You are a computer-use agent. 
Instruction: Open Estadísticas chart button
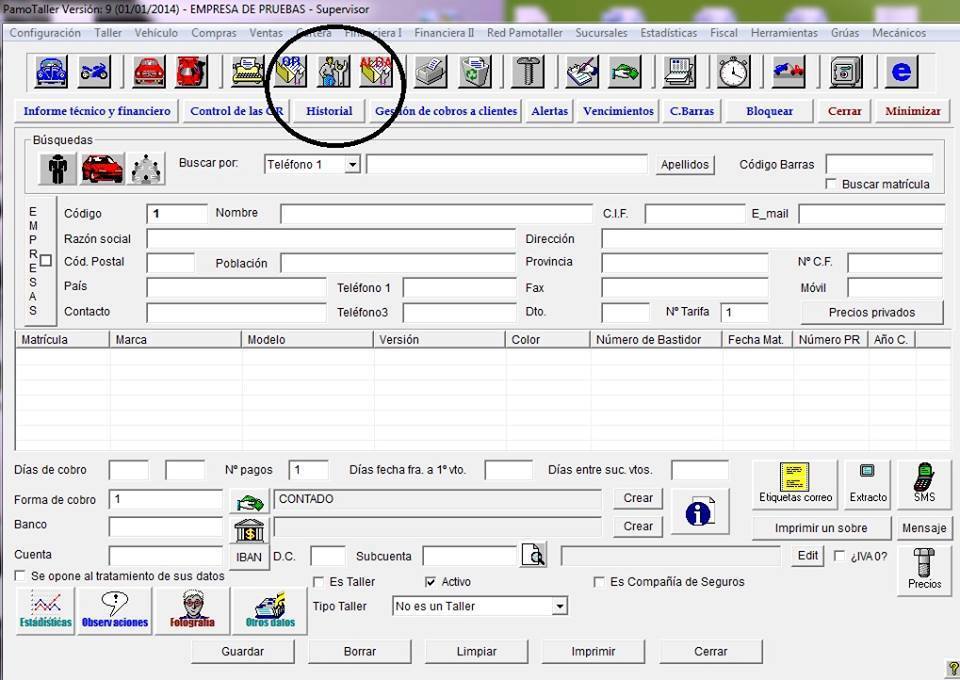45,611
